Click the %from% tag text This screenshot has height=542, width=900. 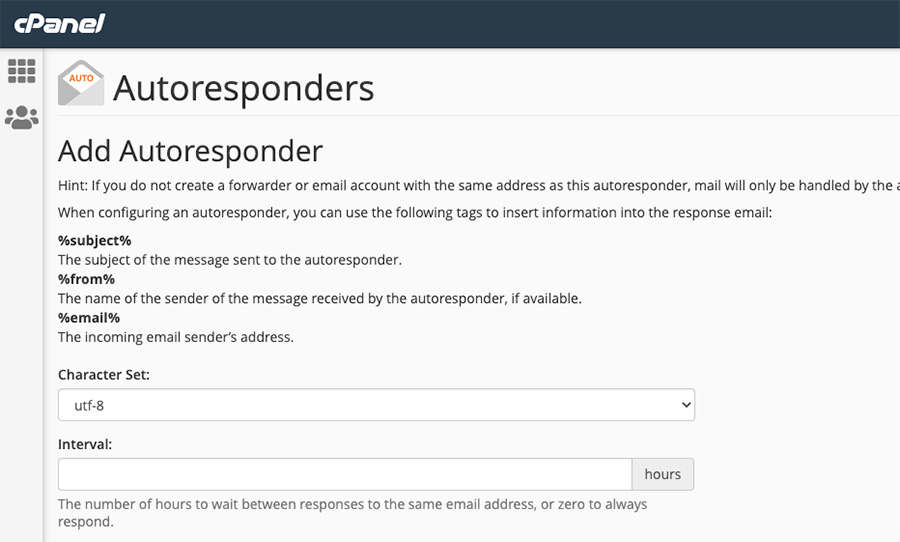[x=86, y=279]
